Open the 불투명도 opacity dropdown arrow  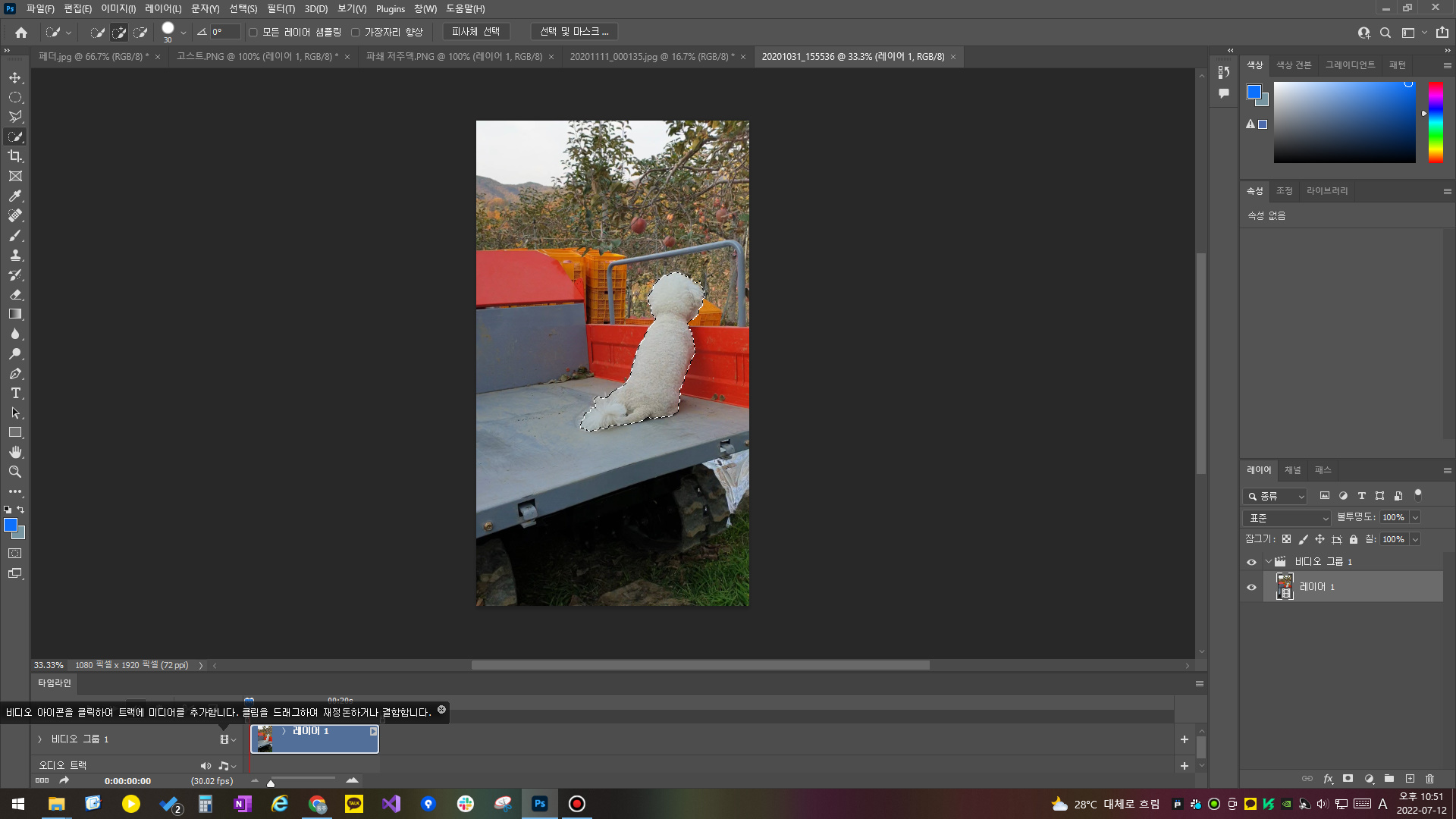(x=1415, y=517)
